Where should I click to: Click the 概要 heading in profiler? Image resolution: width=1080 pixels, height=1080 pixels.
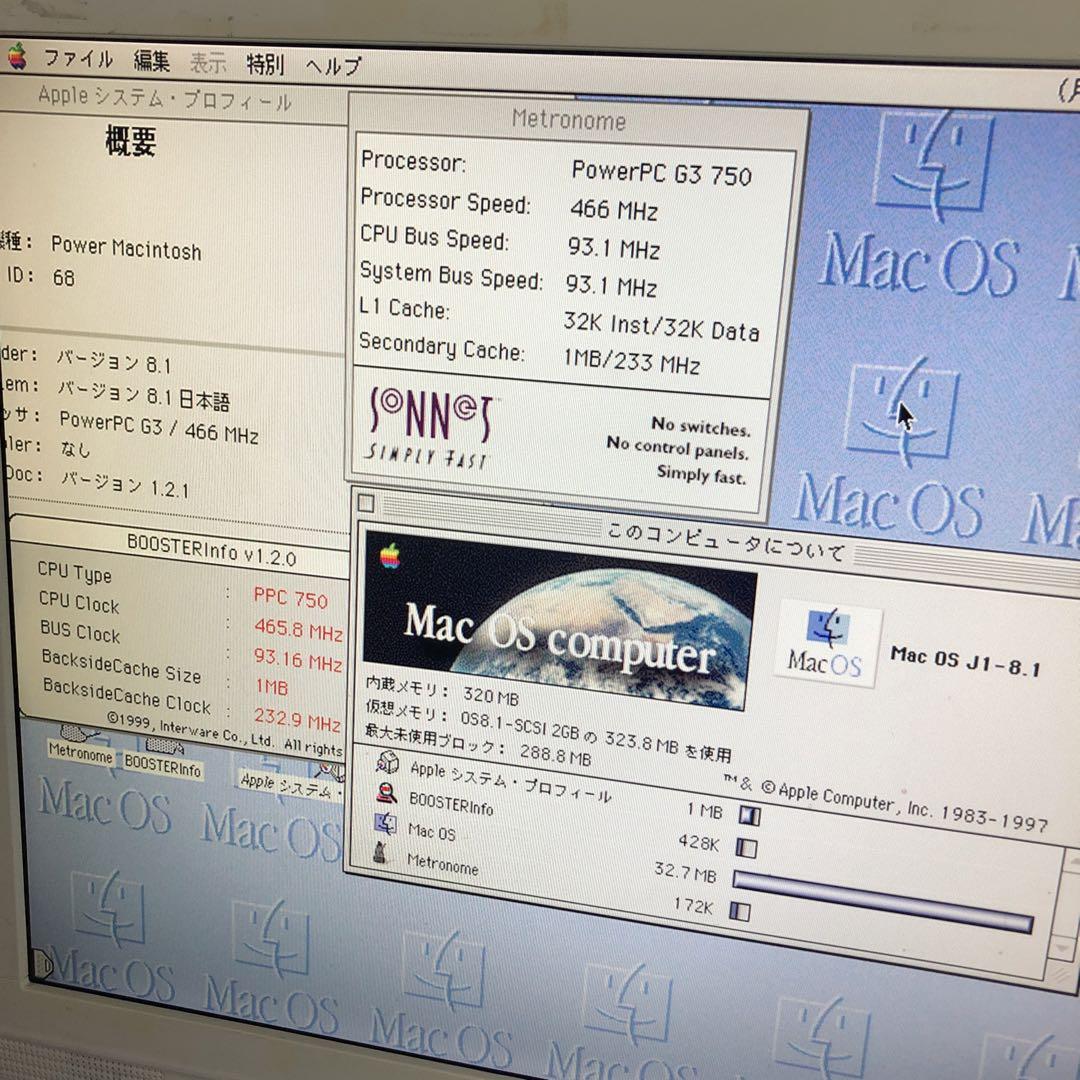click(131, 141)
